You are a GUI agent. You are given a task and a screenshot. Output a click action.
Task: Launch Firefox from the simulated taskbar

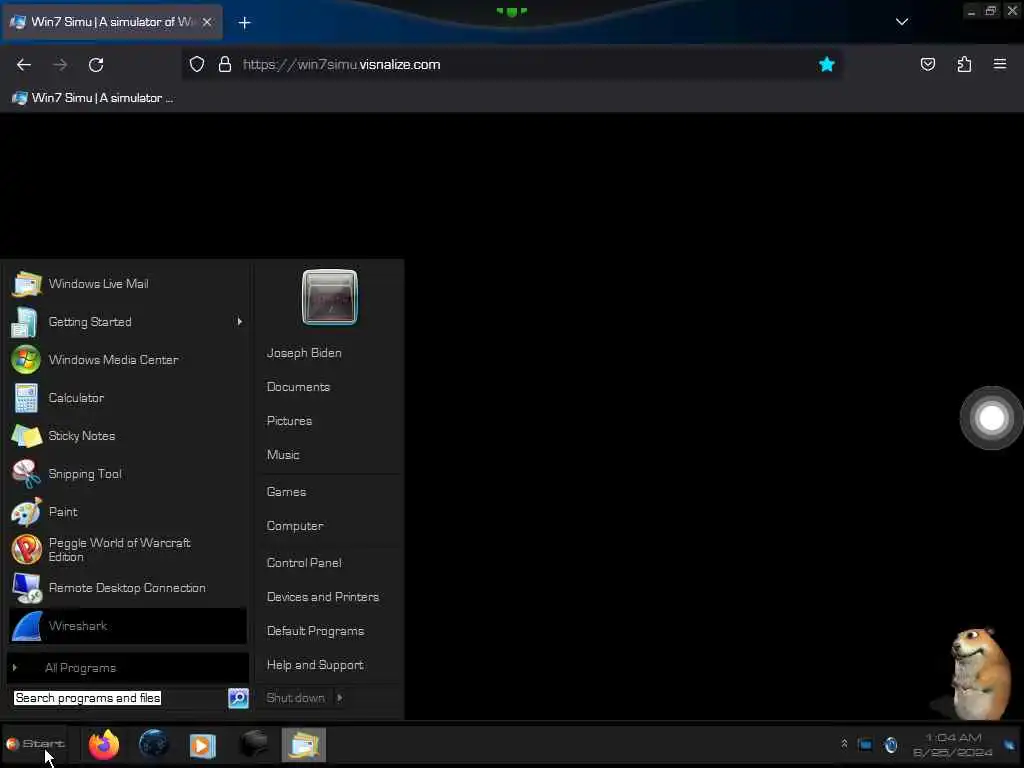point(103,744)
